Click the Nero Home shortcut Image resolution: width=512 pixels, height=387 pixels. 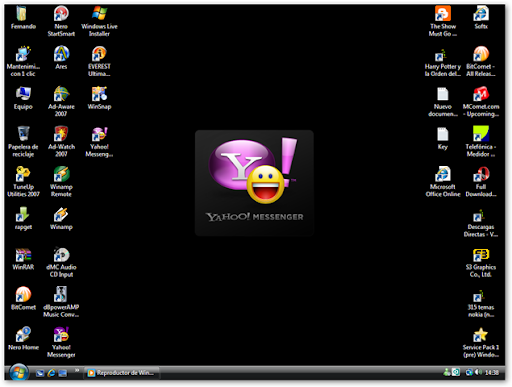pyautogui.click(x=23, y=338)
